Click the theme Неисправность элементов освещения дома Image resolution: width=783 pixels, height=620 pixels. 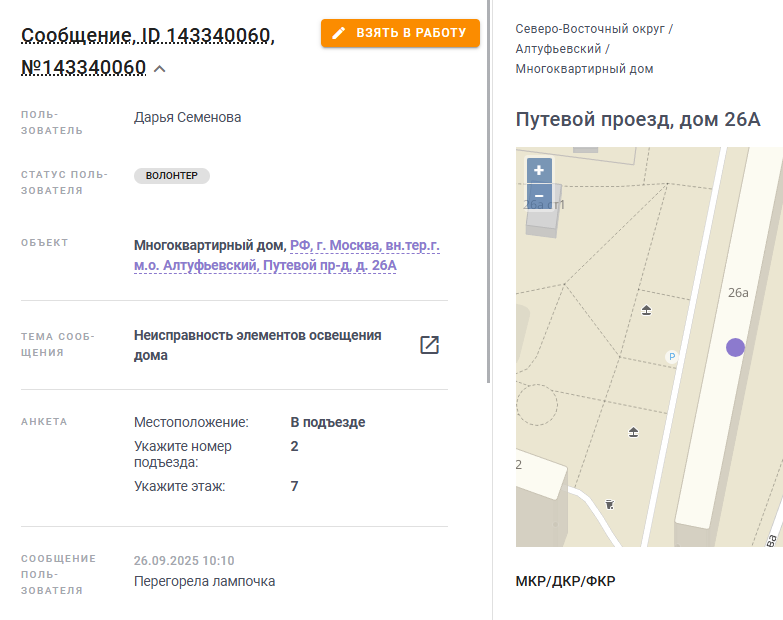click(258, 345)
